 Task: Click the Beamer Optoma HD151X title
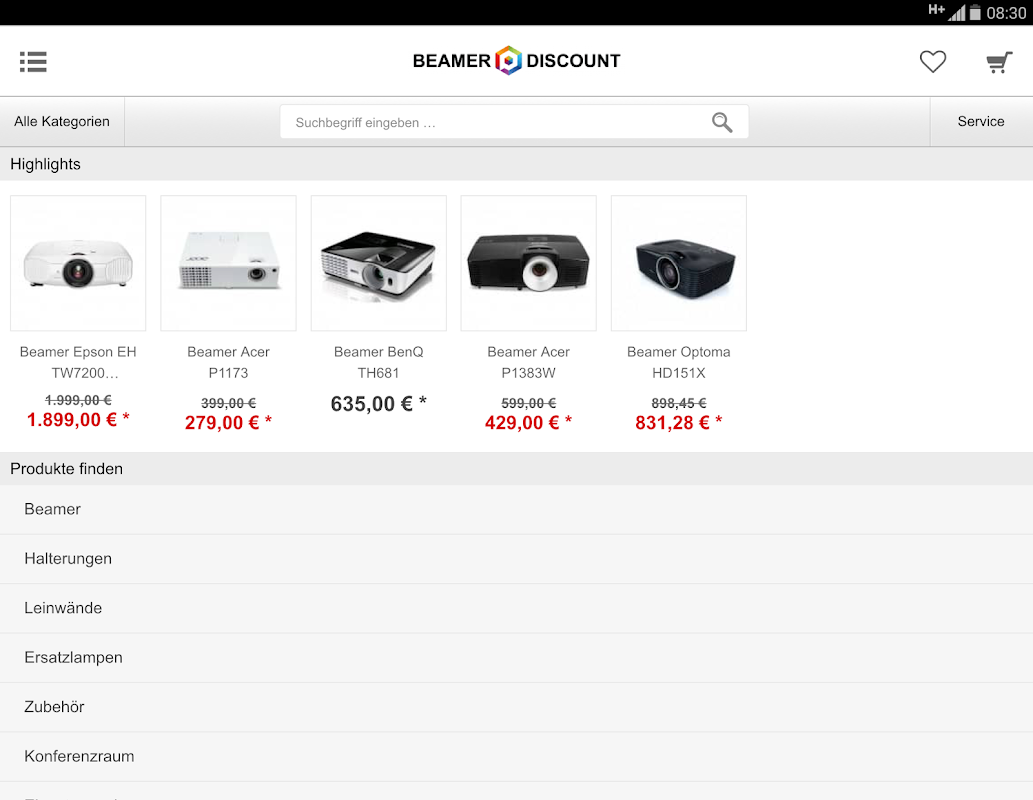point(679,362)
